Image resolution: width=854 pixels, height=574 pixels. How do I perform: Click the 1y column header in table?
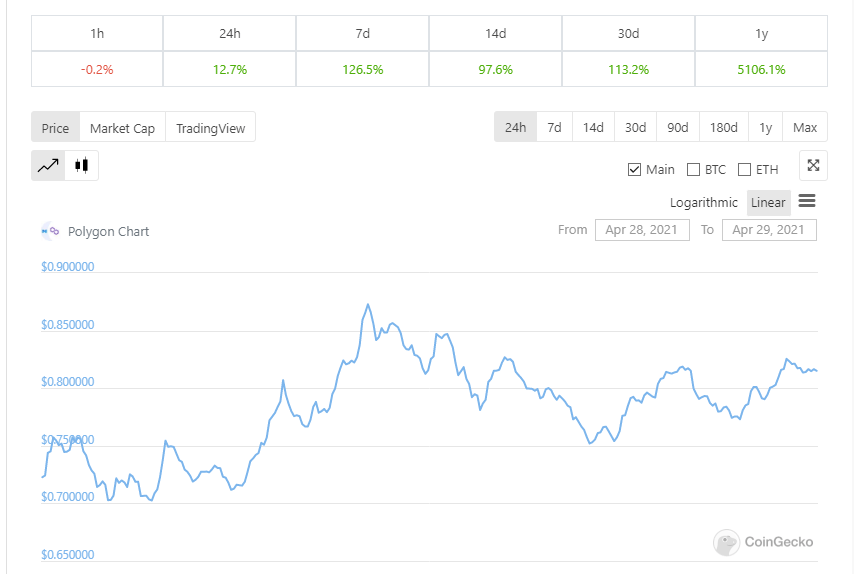click(761, 34)
